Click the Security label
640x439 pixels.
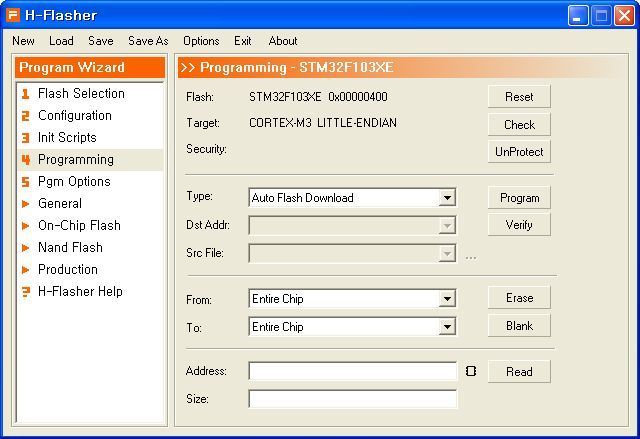(x=206, y=149)
